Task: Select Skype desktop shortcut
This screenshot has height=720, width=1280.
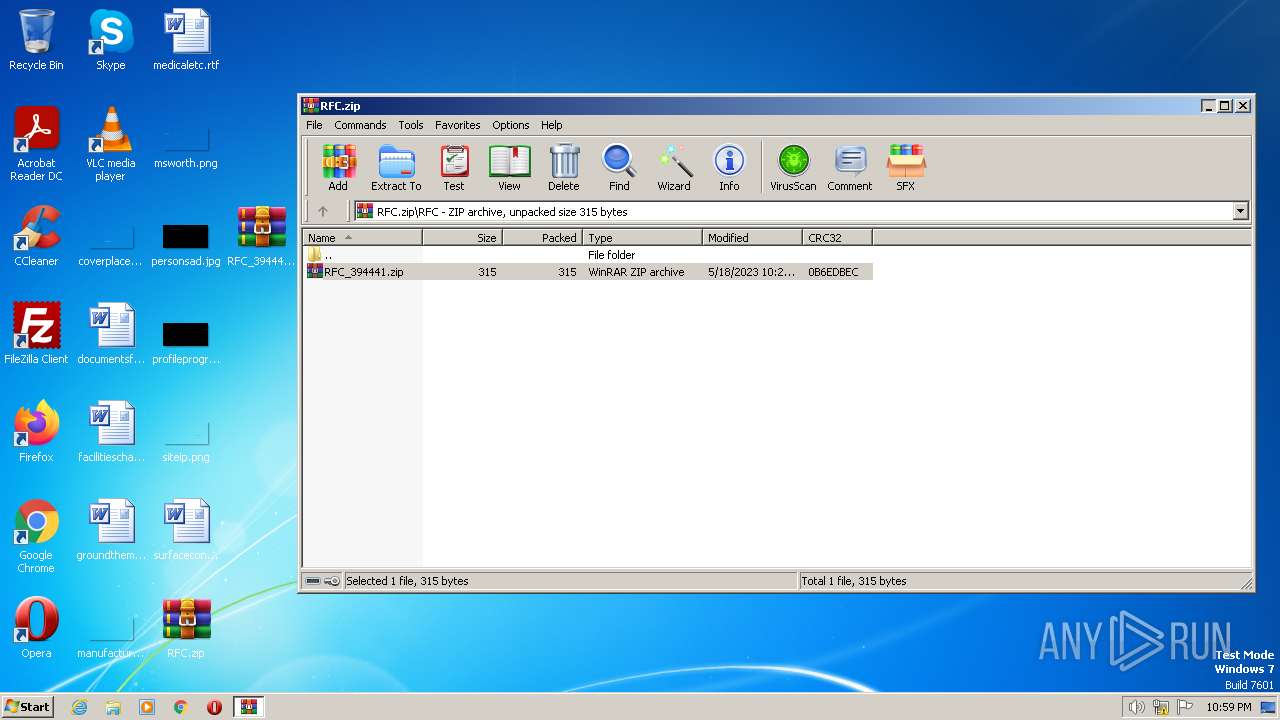Action: coord(110,40)
